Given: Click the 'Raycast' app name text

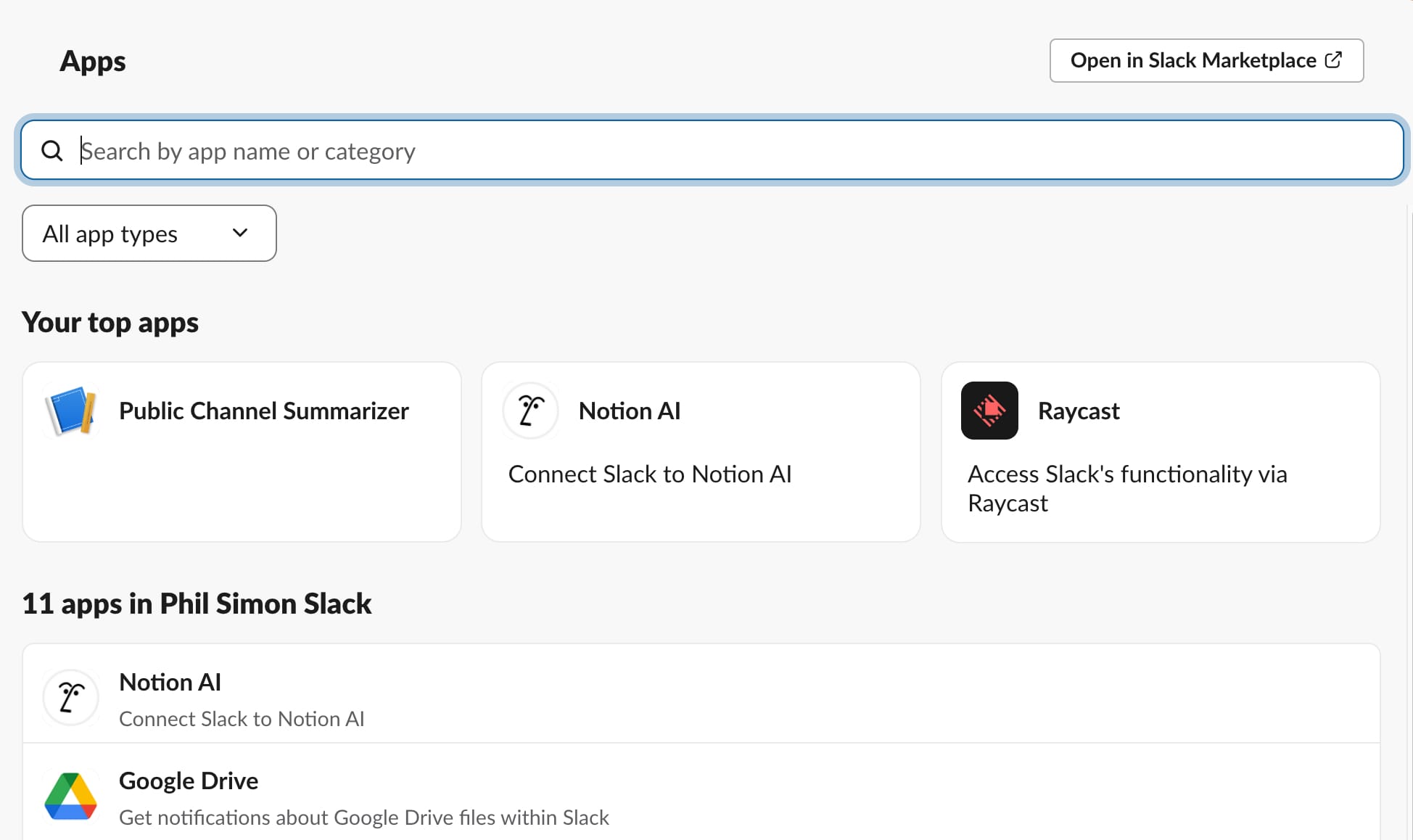Looking at the screenshot, I should click(x=1079, y=411).
